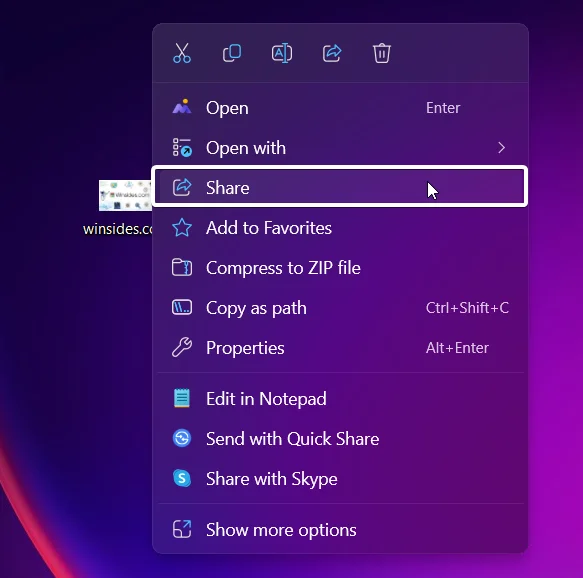Click the Copy icon in top row
The width and height of the screenshot is (583, 578).
pos(232,53)
